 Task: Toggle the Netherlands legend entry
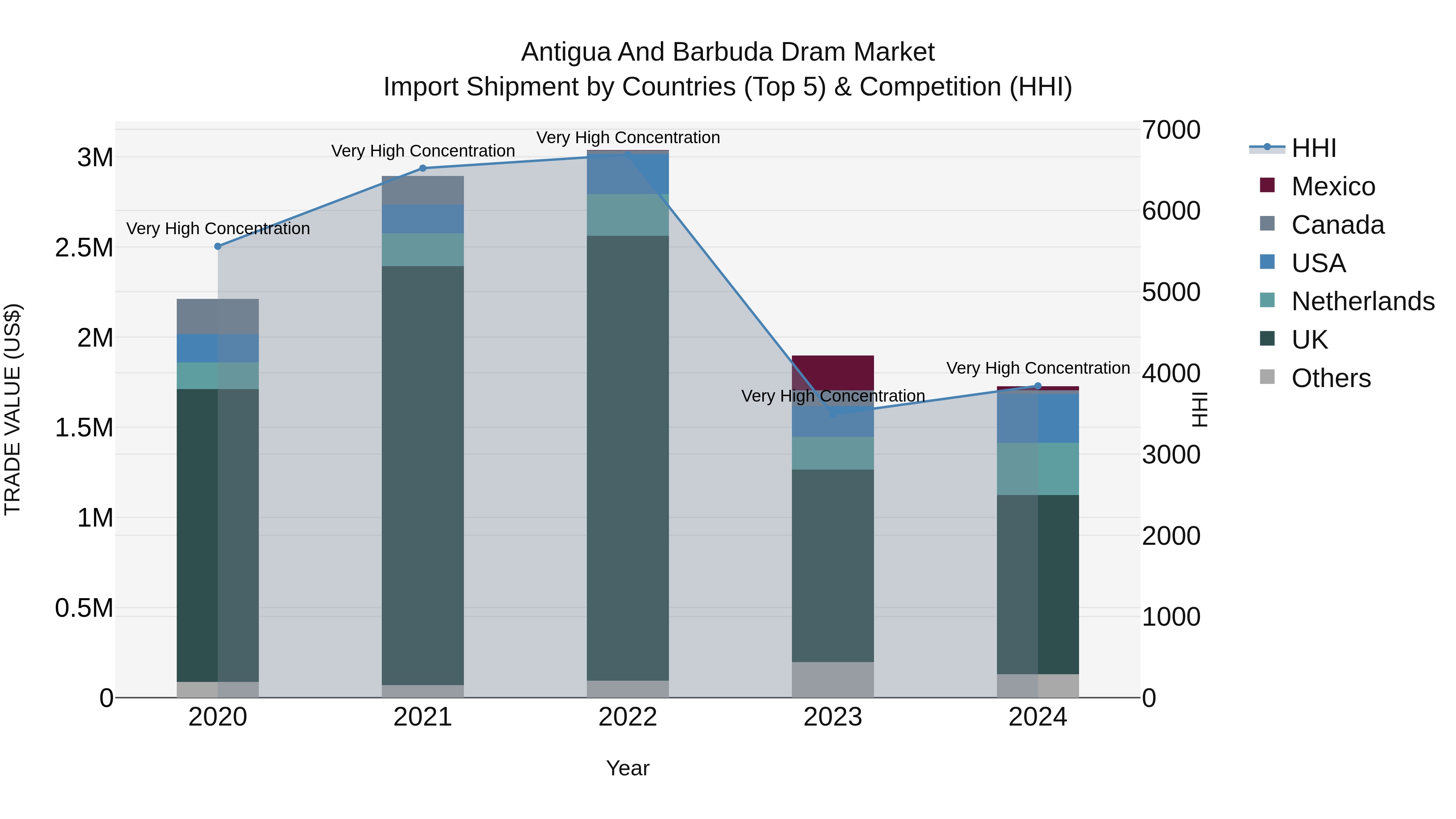point(1347,301)
